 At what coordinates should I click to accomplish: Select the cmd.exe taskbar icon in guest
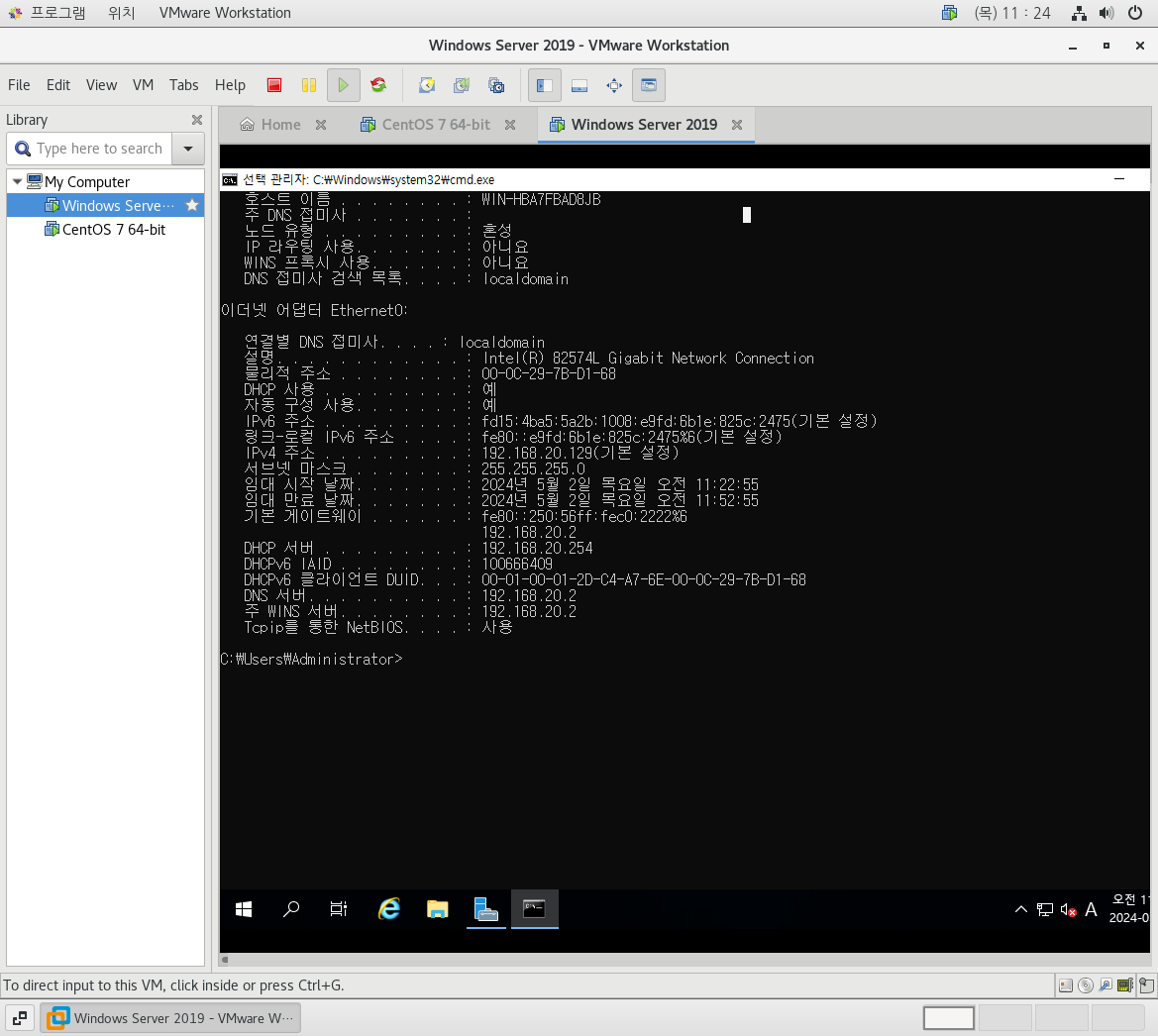pos(534,909)
